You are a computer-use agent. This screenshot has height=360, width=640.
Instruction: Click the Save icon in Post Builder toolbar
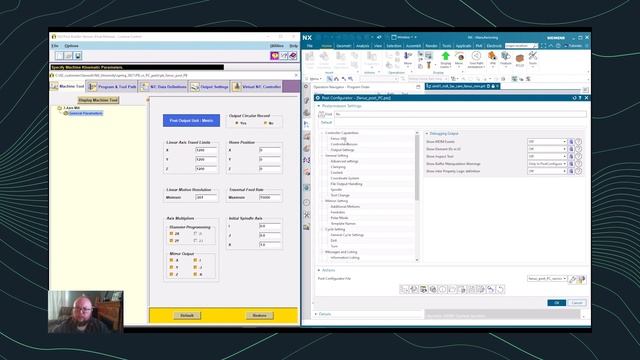[x=78, y=56]
